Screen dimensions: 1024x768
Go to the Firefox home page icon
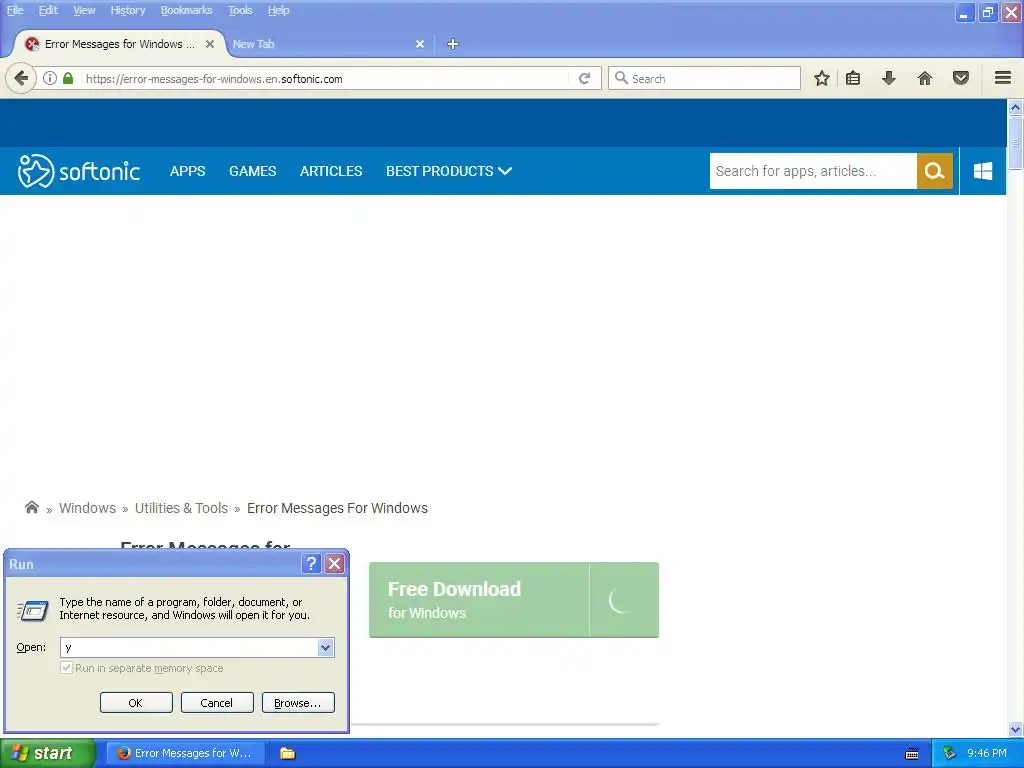tap(925, 78)
